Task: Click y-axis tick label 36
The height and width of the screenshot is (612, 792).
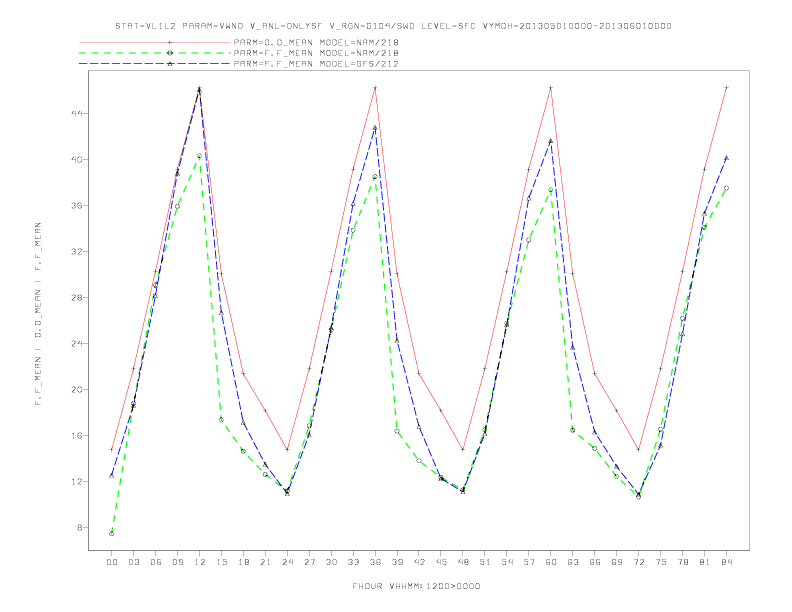Action: [76, 206]
